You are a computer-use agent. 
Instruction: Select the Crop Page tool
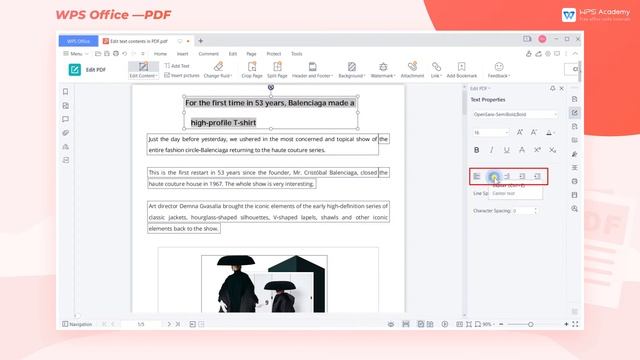pyautogui.click(x=252, y=70)
